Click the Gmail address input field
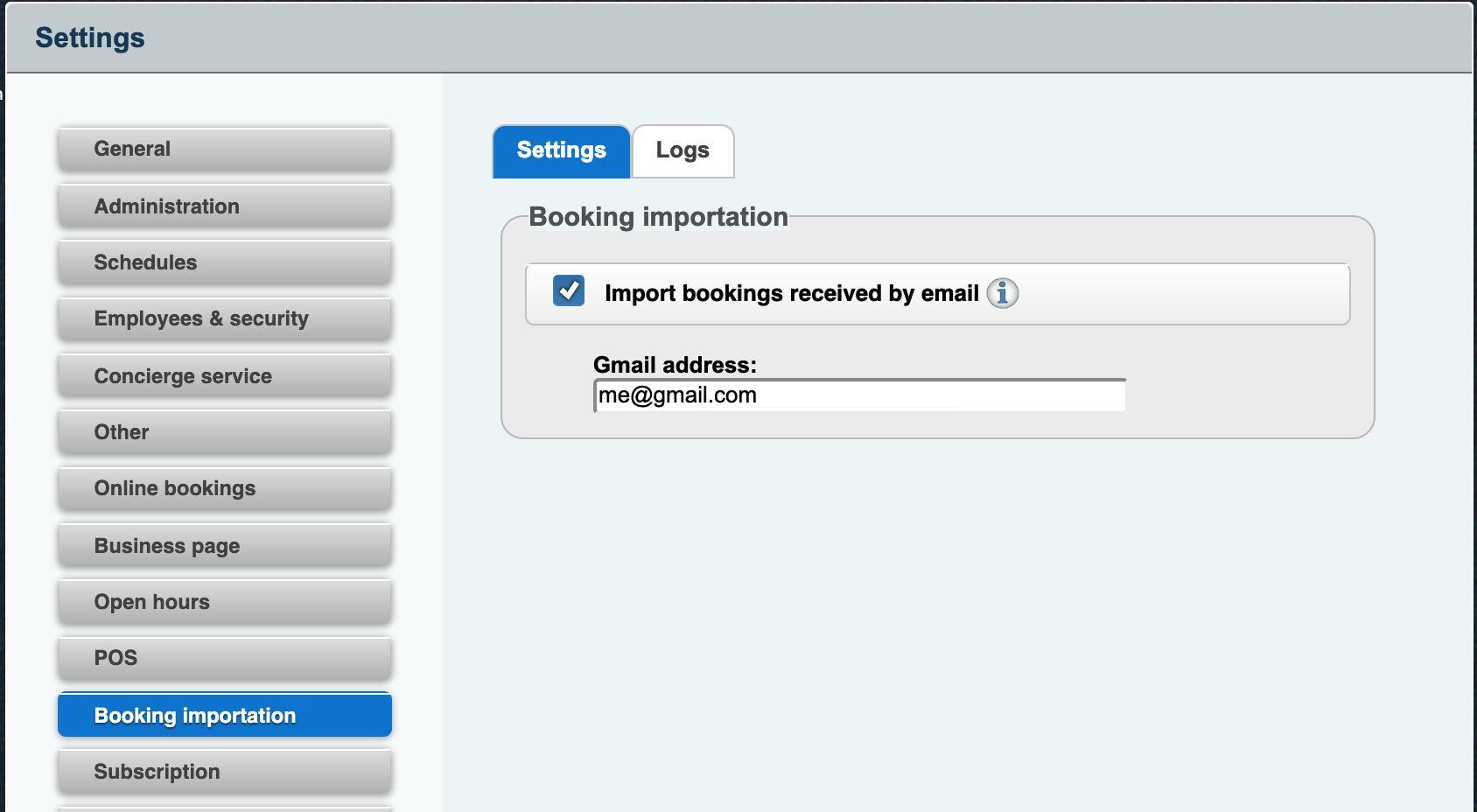1477x812 pixels. (860, 395)
